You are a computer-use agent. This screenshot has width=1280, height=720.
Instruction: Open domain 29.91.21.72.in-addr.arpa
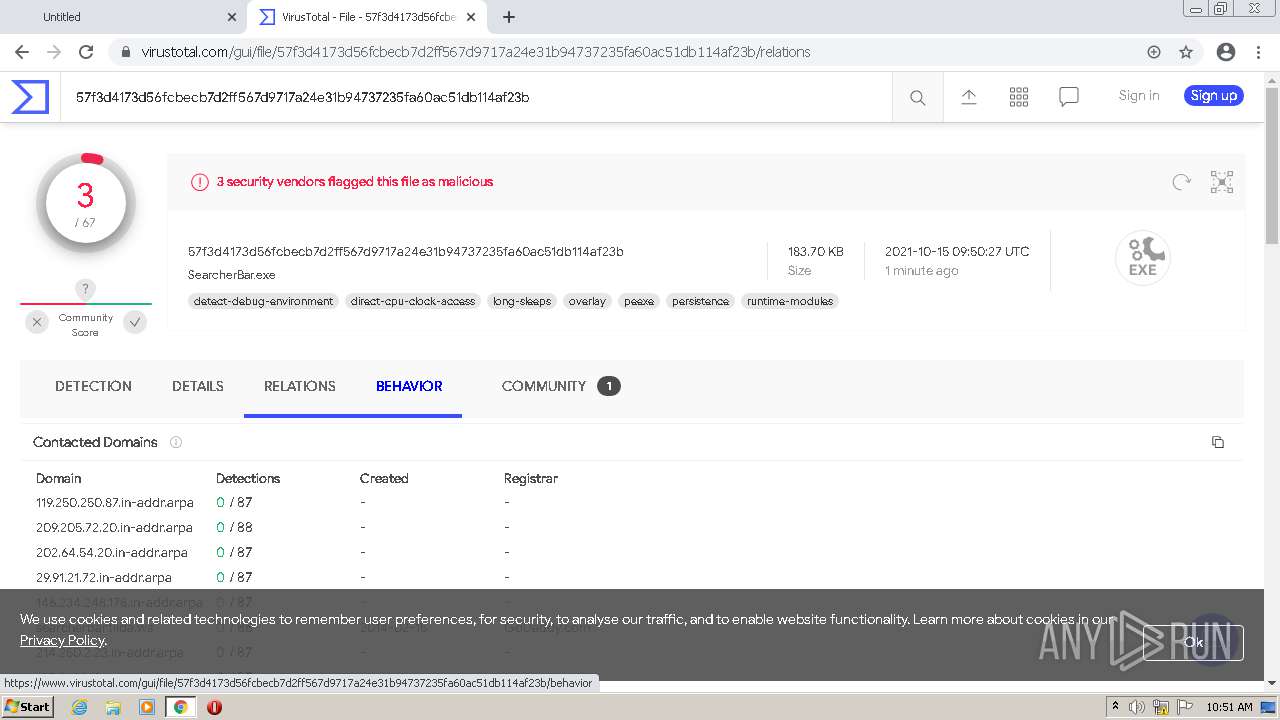tap(104, 577)
